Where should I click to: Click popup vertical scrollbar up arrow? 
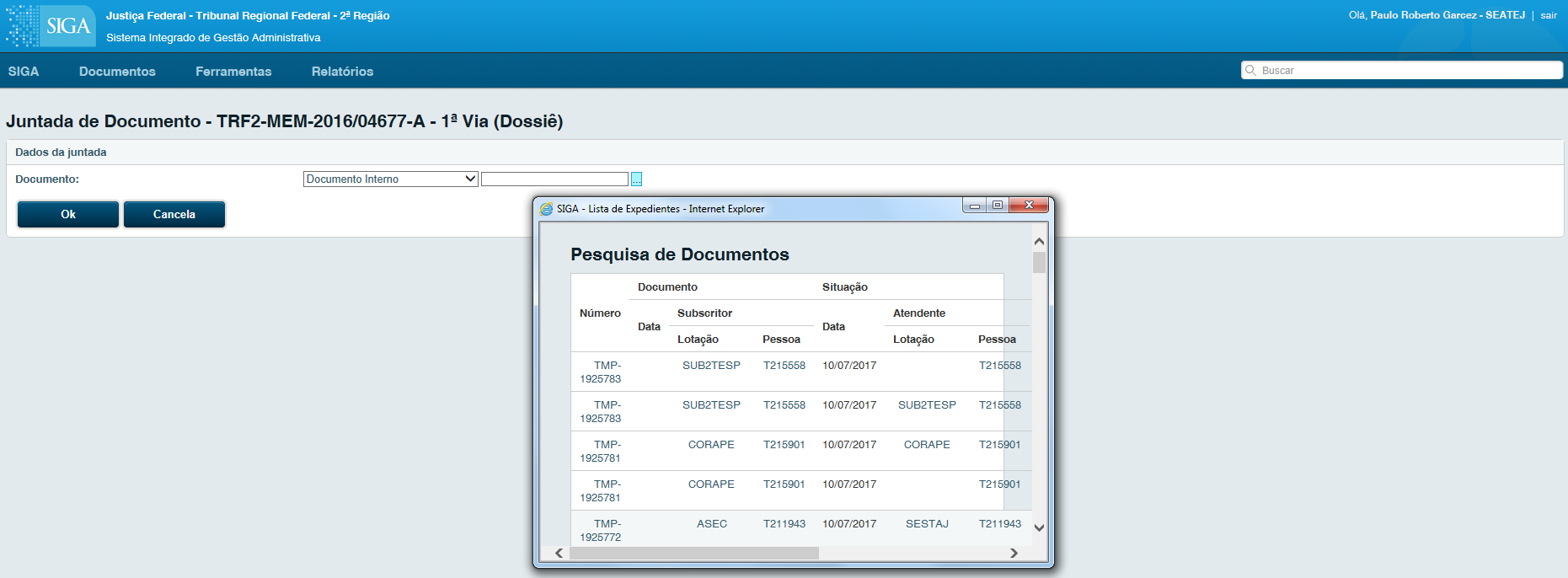(1039, 241)
